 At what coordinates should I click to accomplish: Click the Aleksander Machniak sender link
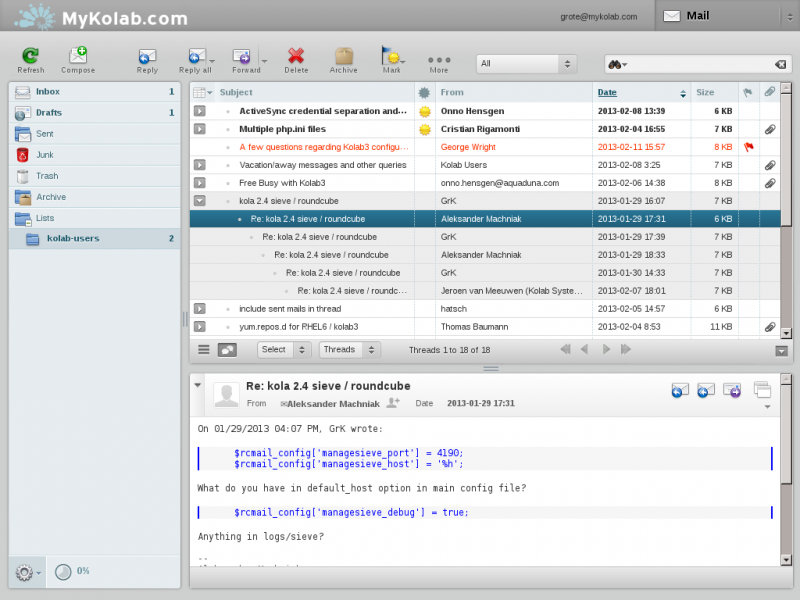pos(333,404)
